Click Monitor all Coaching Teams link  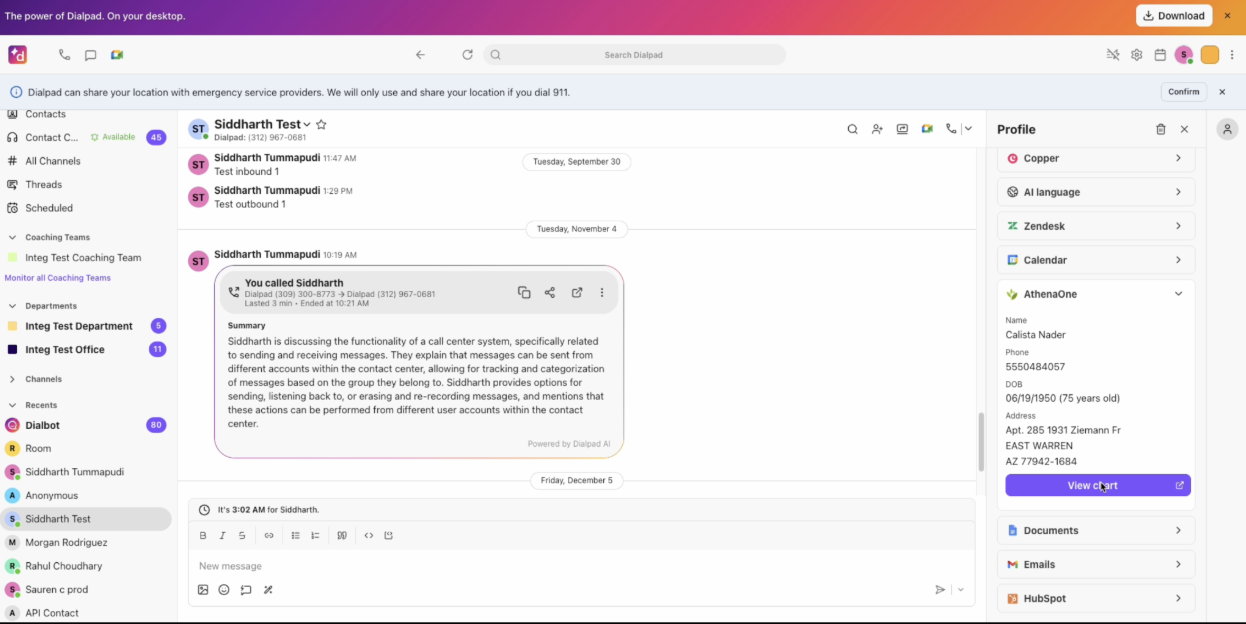tap(58, 278)
